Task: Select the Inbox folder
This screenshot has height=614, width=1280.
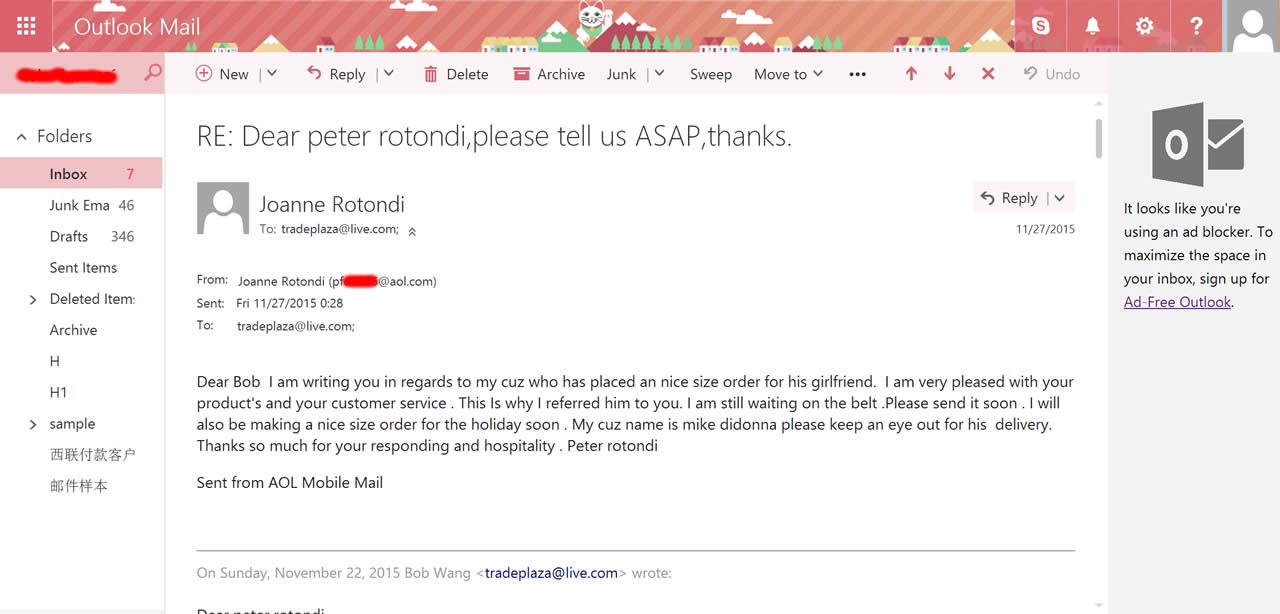Action: [68, 174]
